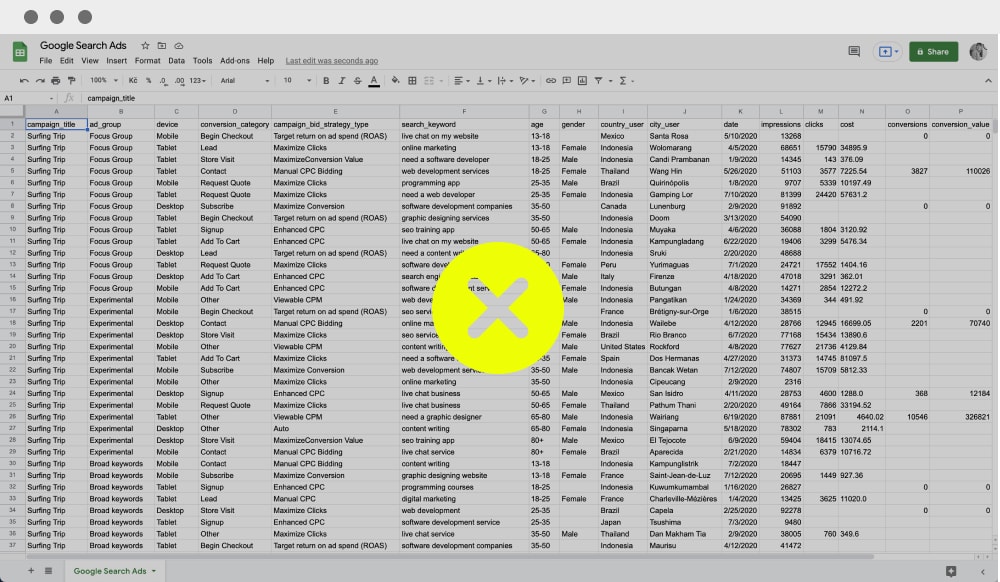Print the spreadsheet

click(x=55, y=81)
